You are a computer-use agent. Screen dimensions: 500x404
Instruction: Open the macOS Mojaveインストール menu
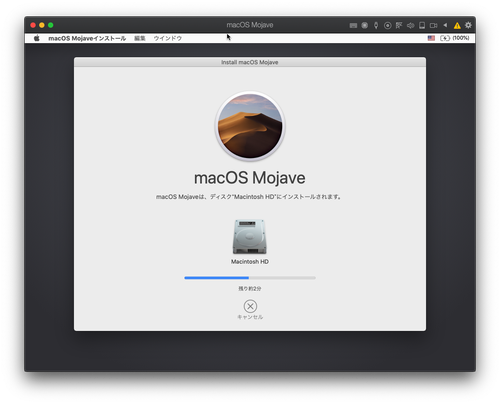coord(87,38)
